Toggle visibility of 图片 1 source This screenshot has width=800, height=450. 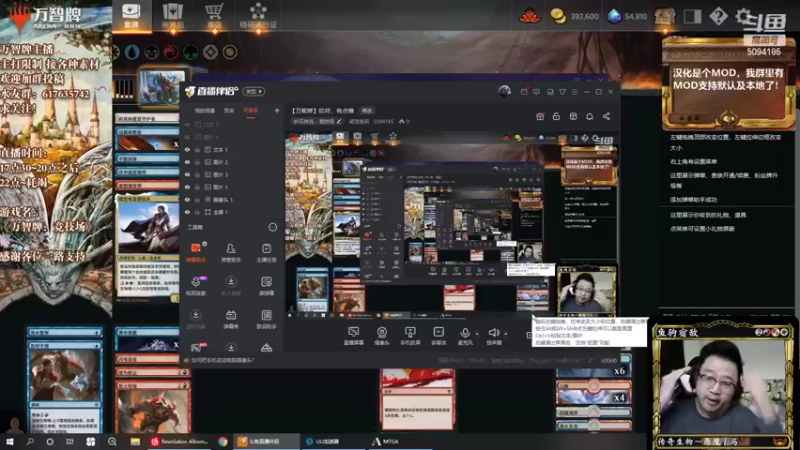187,187
